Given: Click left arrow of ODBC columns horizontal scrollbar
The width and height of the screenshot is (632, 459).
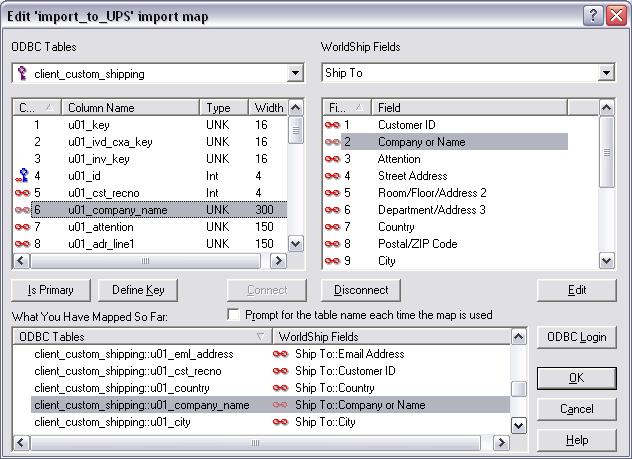Looking at the screenshot, I should coord(21,261).
